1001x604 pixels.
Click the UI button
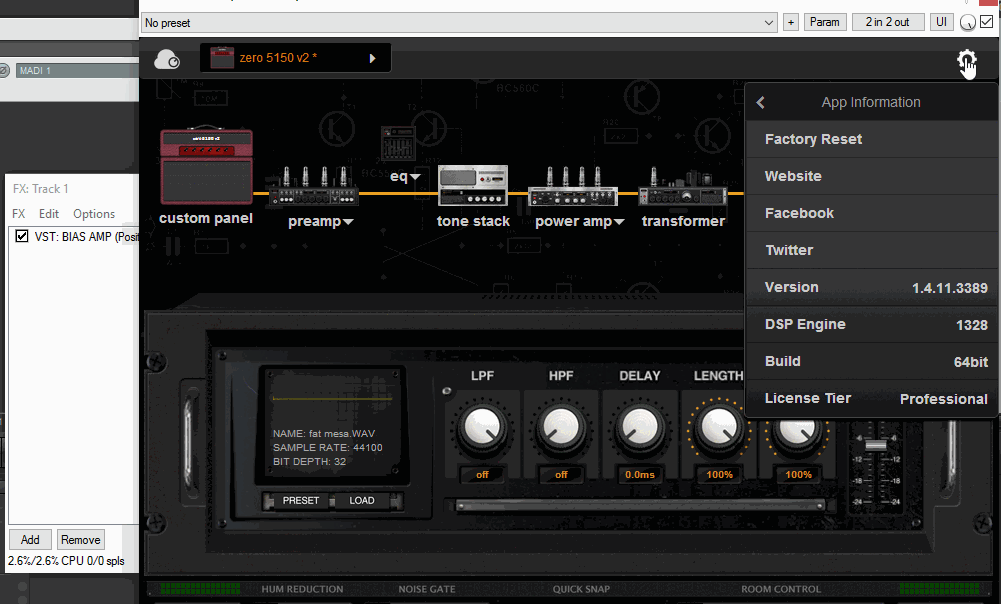pos(941,22)
